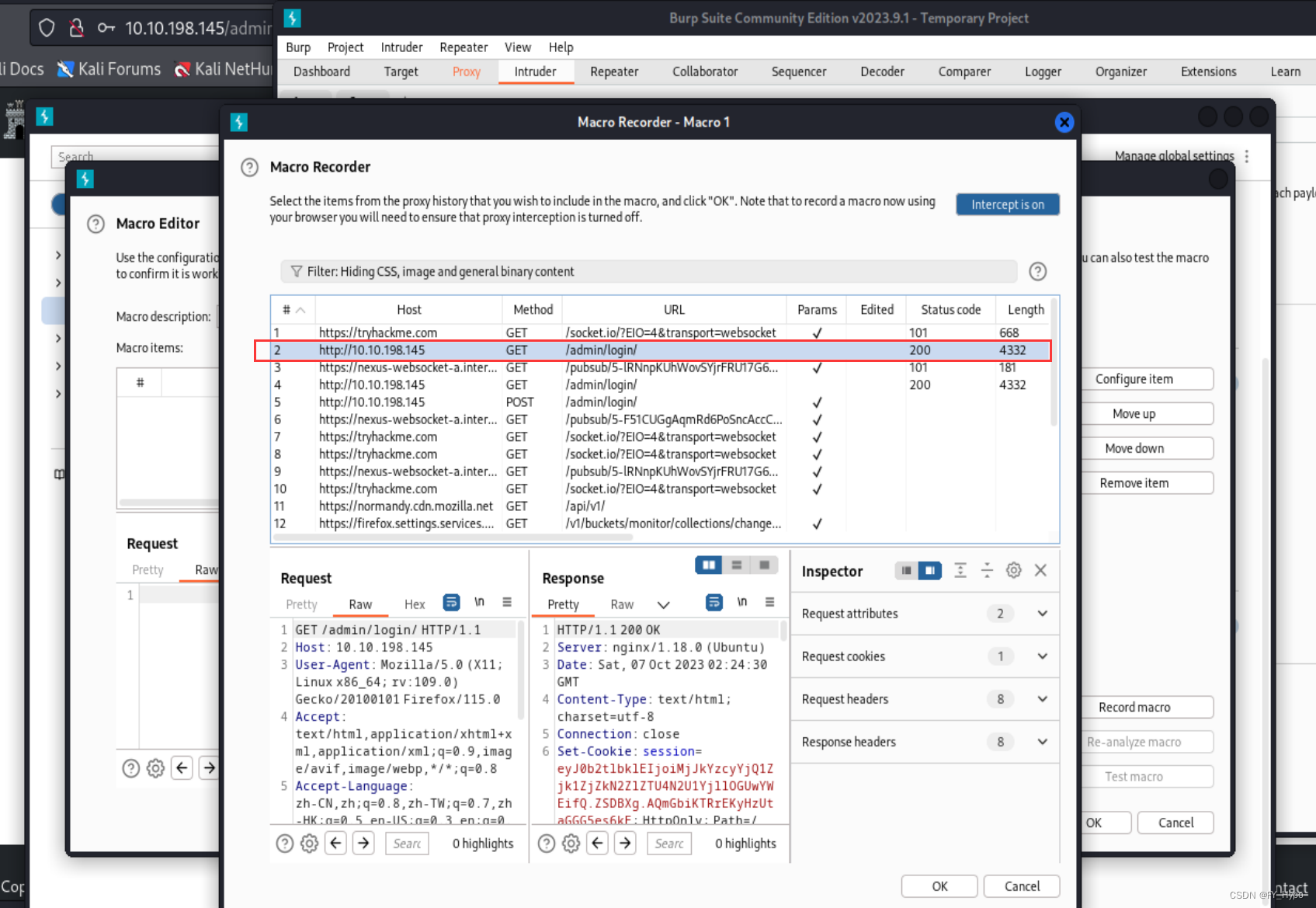Click the proxy history horizontal scrollbar
Image resolution: width=1316 pixels, height=908 pixels.
[453, 537]
